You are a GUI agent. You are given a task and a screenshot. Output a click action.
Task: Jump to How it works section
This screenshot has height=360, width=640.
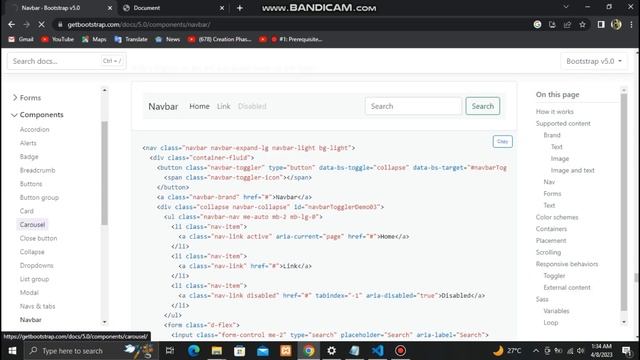click(x=555, y=111)
